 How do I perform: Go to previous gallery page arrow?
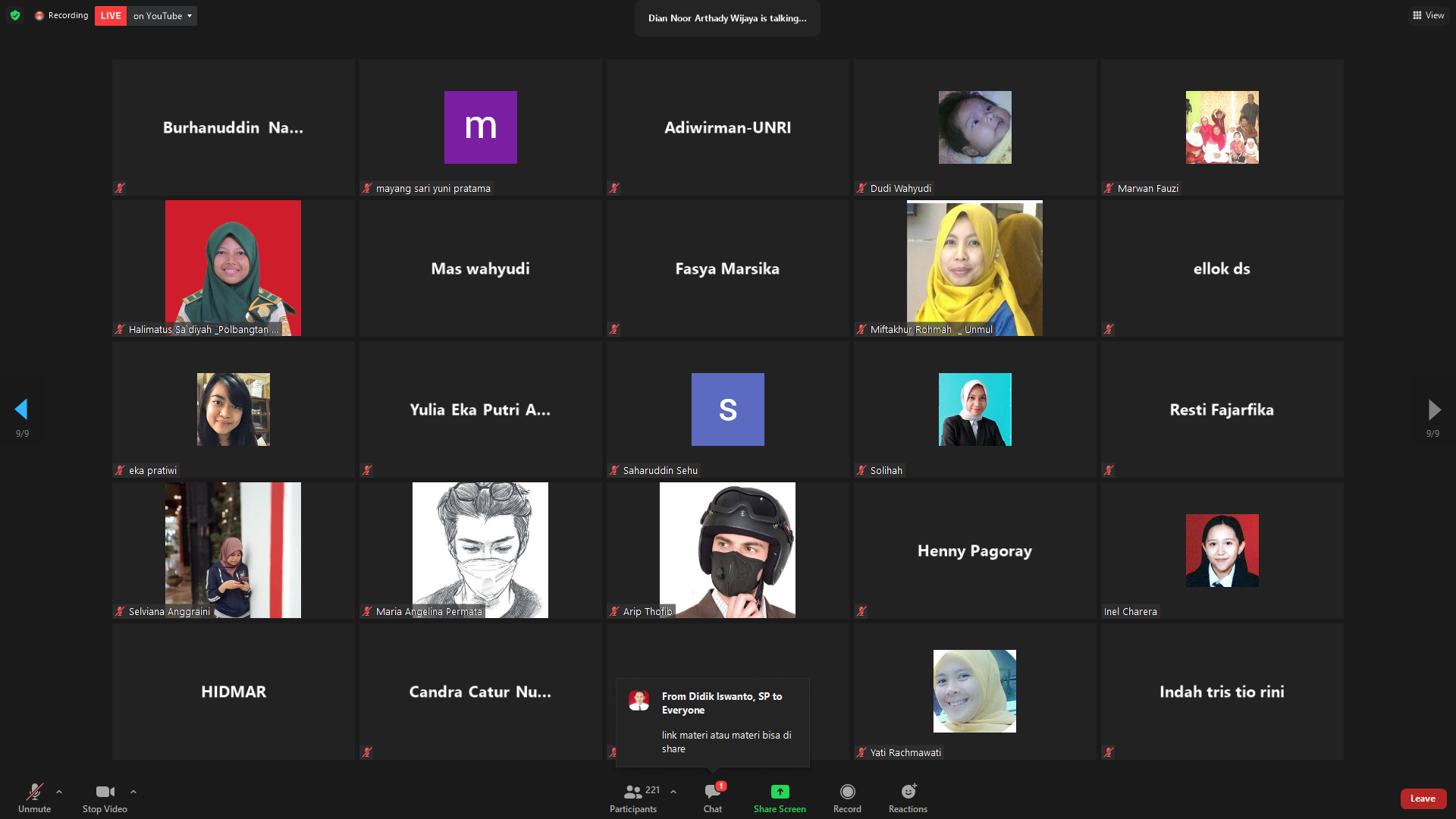[21, 409]
